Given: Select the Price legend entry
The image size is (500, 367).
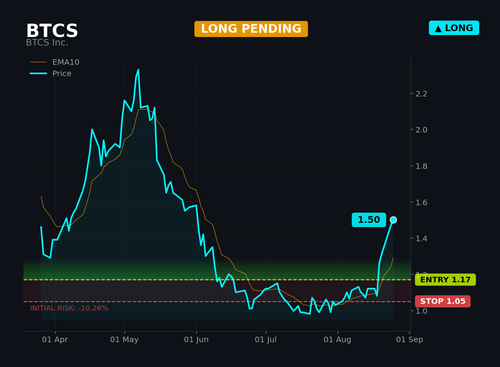Looking at the screenshot, I should pos(51,73).
